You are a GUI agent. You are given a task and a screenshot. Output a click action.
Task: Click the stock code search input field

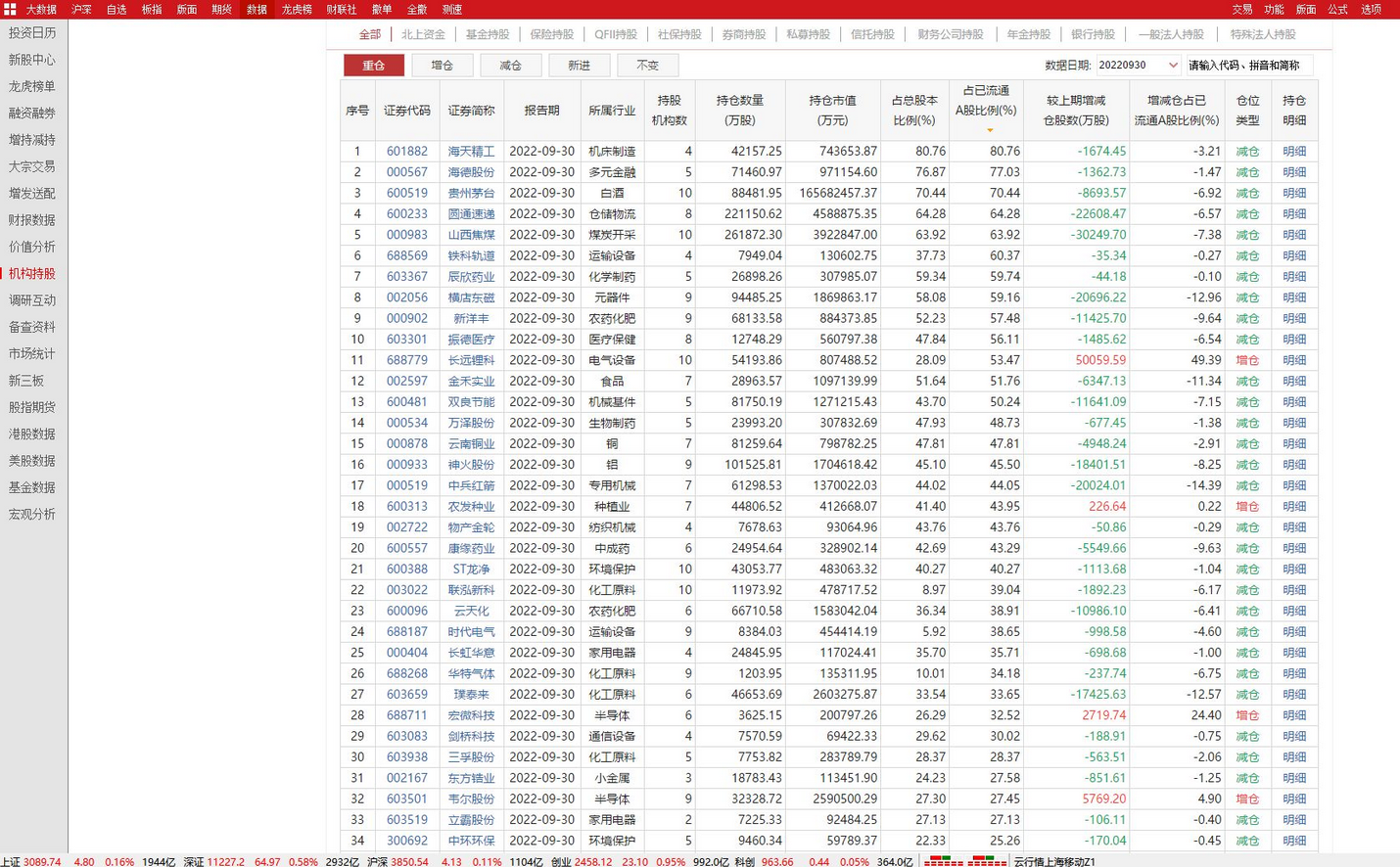pyautogui.click(x=1247, y=66)
